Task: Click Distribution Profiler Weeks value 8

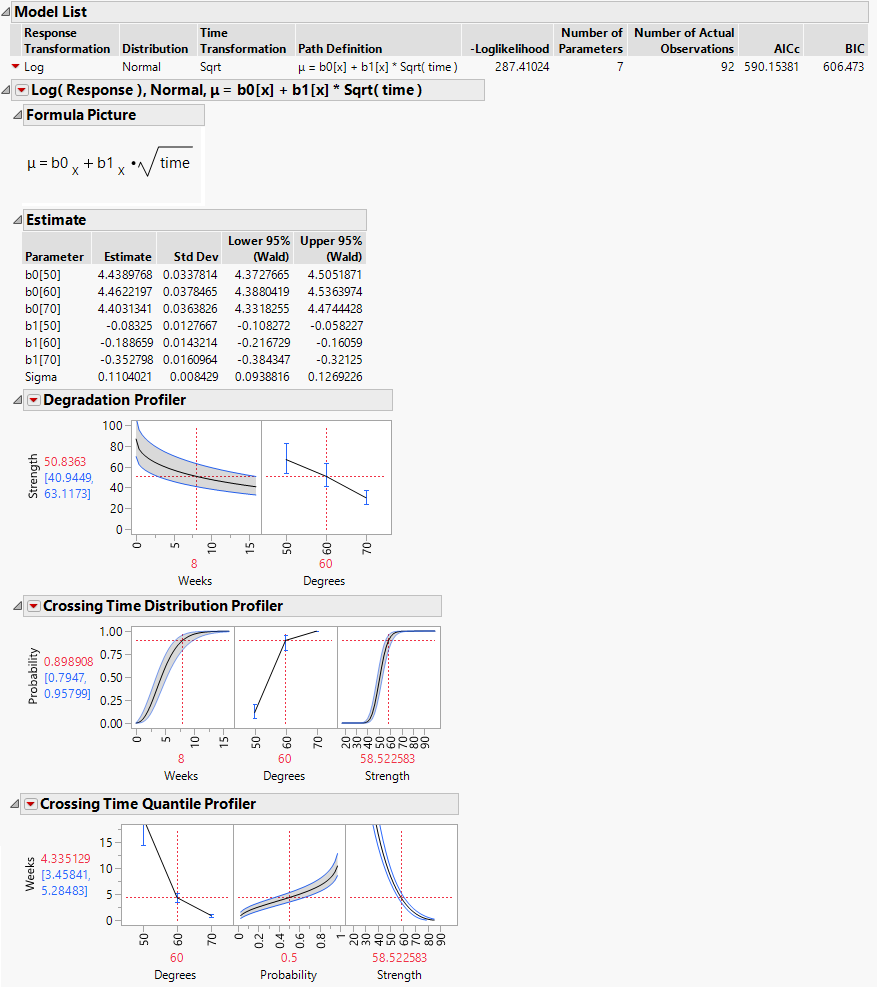Action: [x=181, y=759]
